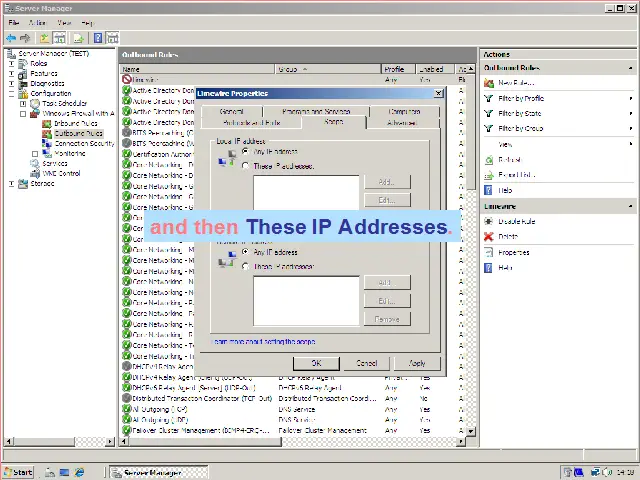Select Task Scheduler in the tree
This screenshot has height=480, width=640.
pos(64,104)
